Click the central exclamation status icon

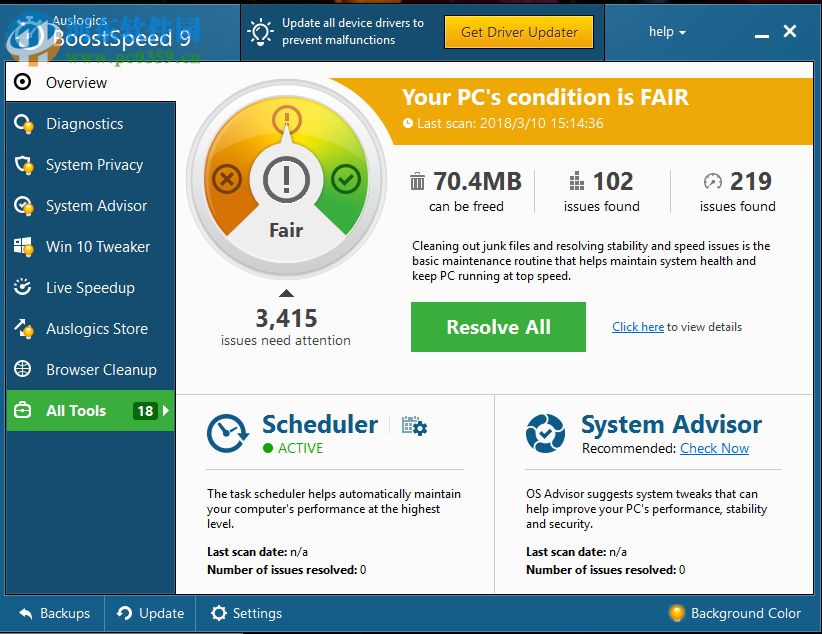(x=286, y=179)
